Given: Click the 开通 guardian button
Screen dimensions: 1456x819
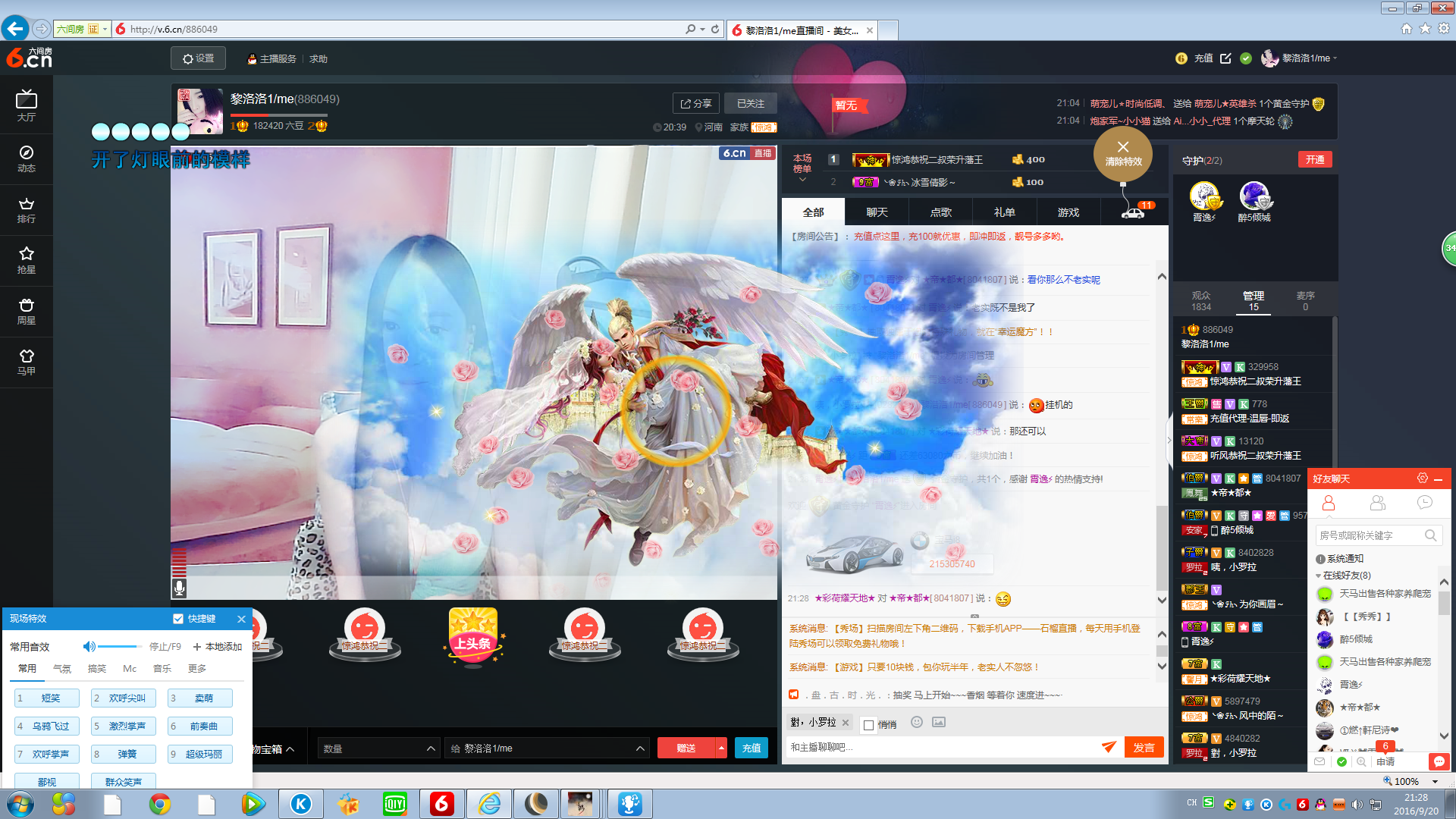Looking at the screenshot, I should [x=1315, y=160].
